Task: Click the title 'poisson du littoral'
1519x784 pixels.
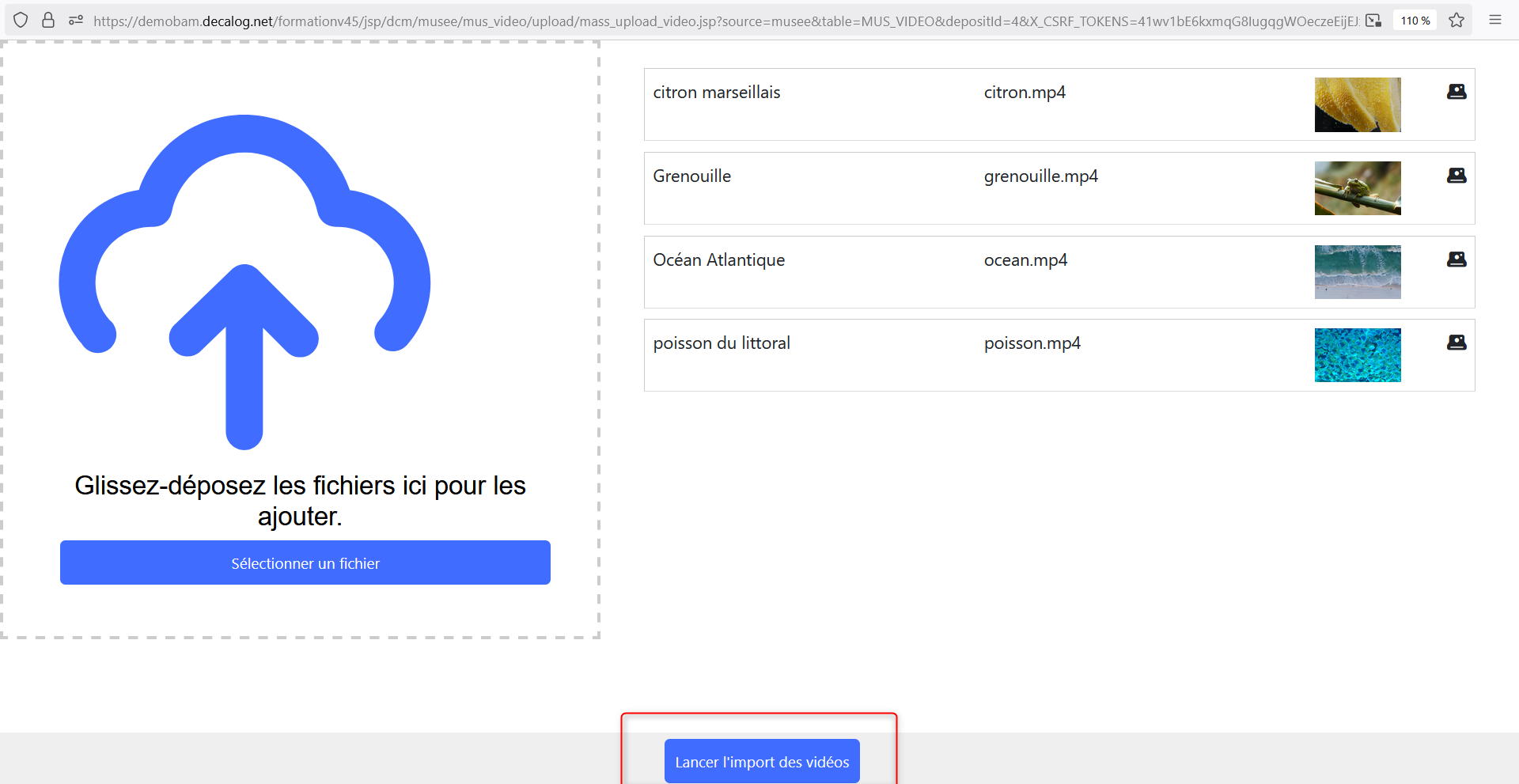Action: click(x=722, y=343)
